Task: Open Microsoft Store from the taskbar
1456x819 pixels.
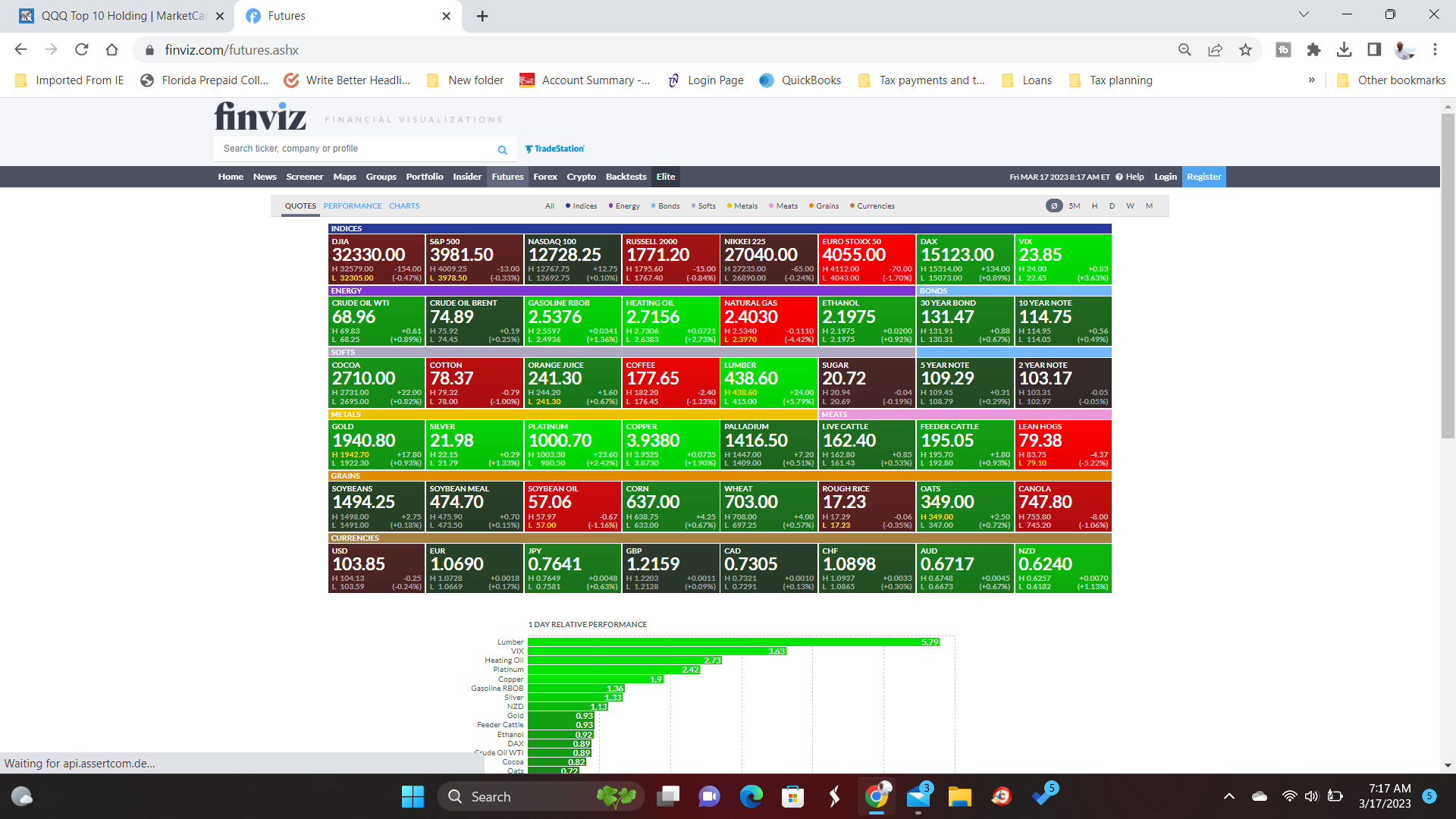Action: click(792, 796)
